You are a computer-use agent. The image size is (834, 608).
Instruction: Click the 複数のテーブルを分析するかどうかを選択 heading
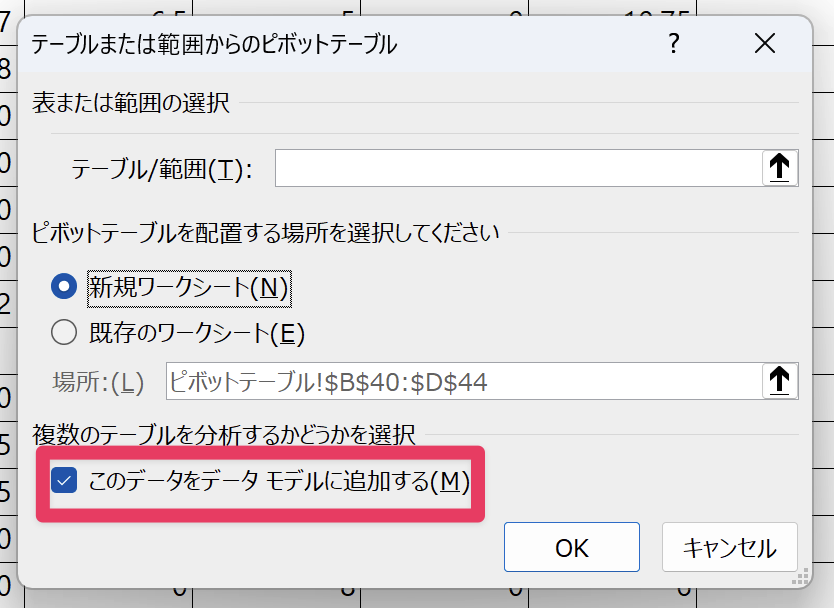(224, 435)
